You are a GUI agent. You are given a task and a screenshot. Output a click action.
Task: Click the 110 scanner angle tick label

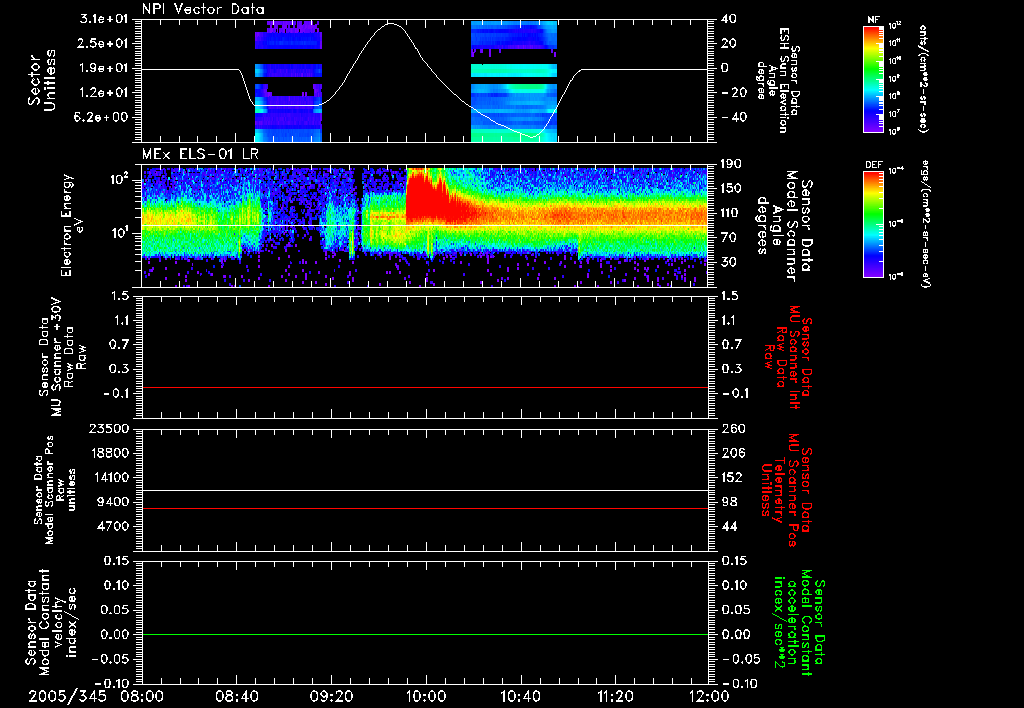click(731, 213)
